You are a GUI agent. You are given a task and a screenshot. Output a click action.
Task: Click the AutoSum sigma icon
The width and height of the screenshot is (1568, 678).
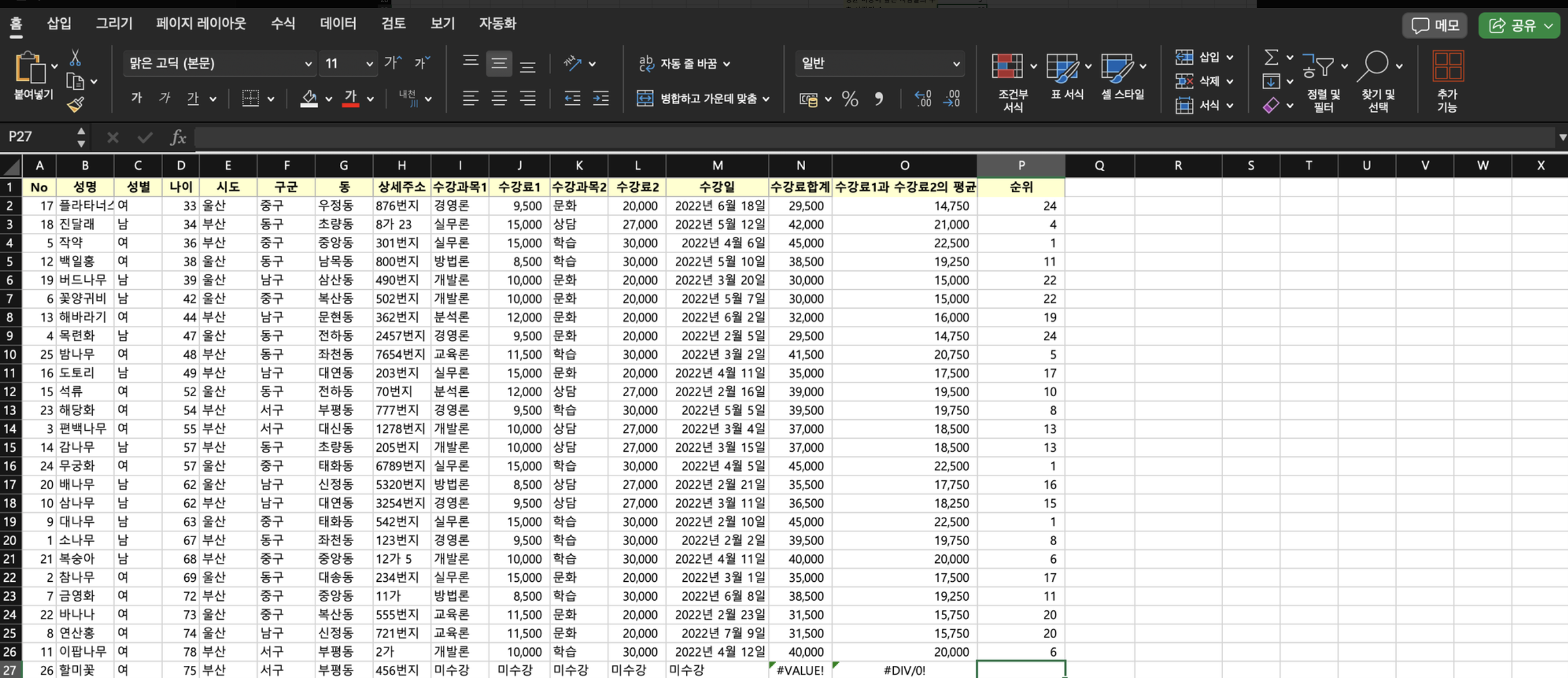click(1271, 57)
